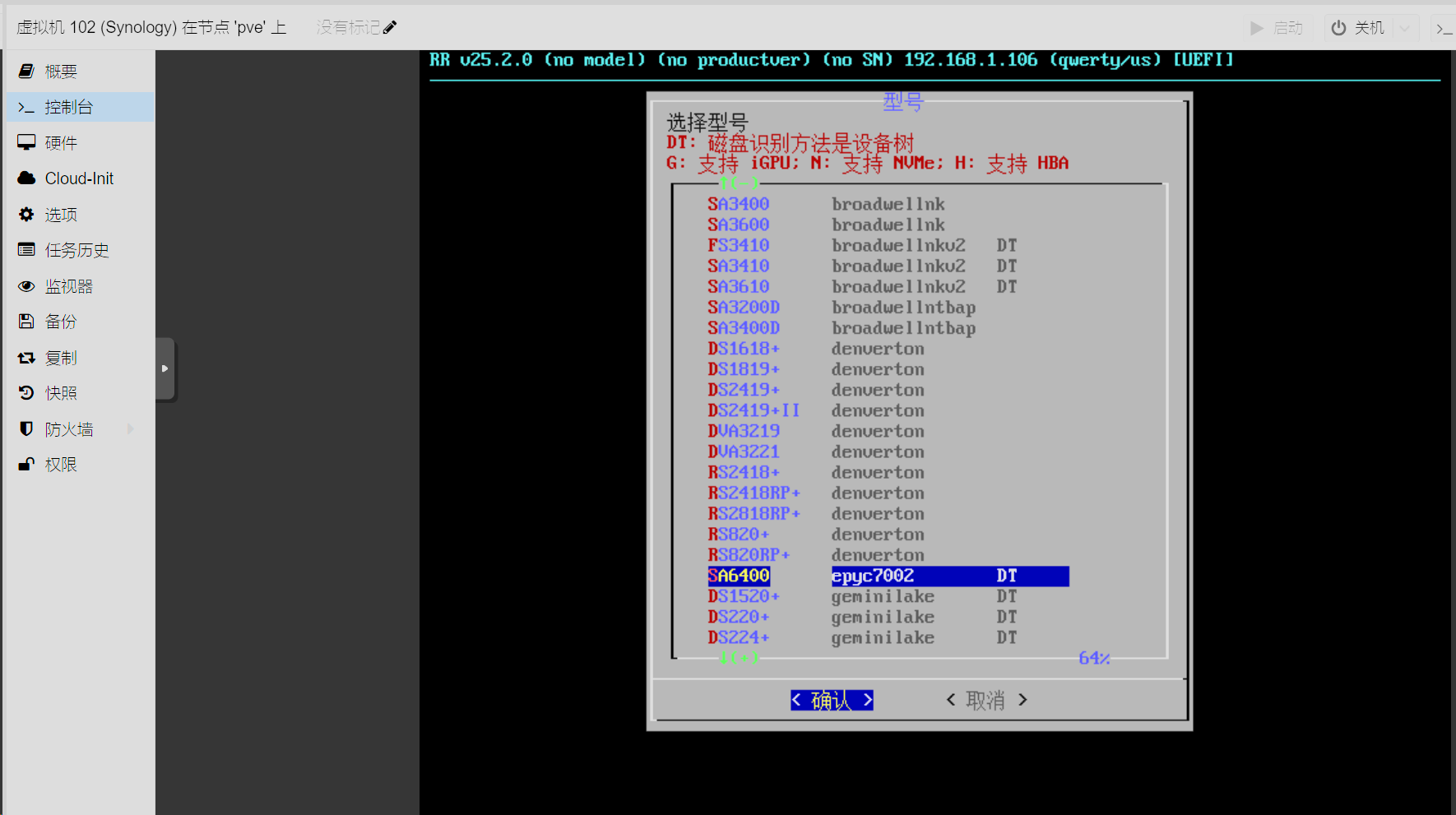
Task: Open the 任务历史 task history section
Action: pos(80,250)
